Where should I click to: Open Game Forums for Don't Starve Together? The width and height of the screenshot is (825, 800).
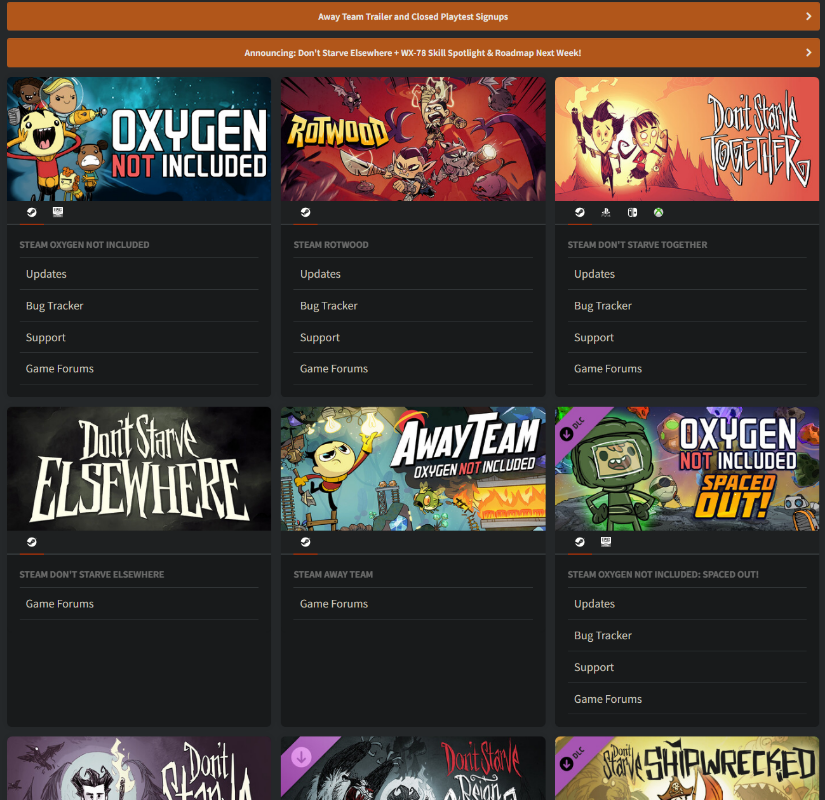point(687,368)
